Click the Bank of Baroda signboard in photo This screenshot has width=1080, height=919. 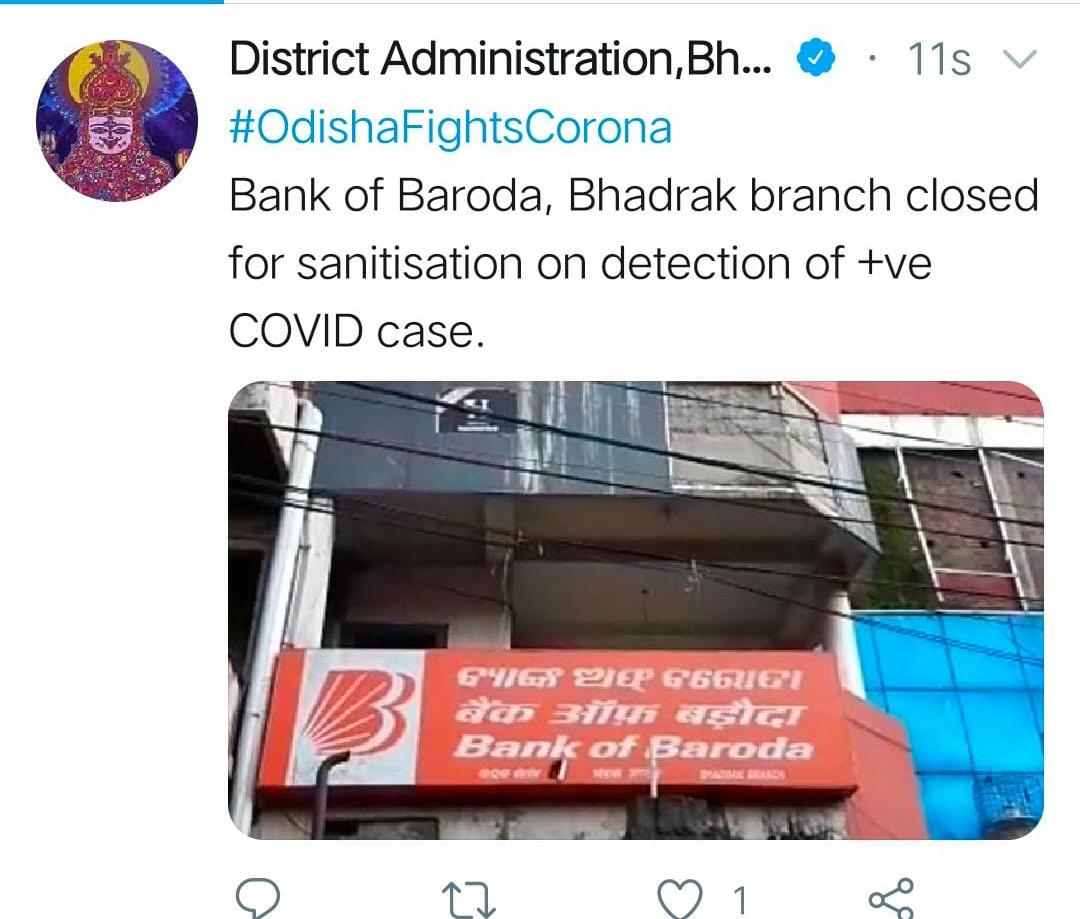pos(558,722)
